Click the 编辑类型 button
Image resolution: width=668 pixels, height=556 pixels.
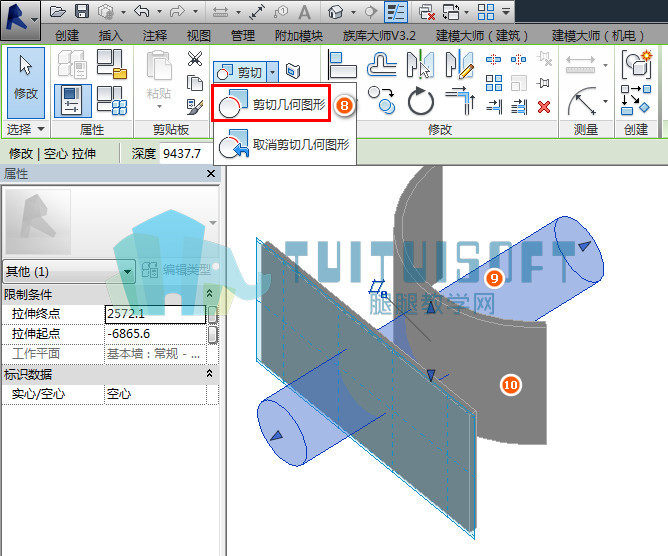[176, 269]
